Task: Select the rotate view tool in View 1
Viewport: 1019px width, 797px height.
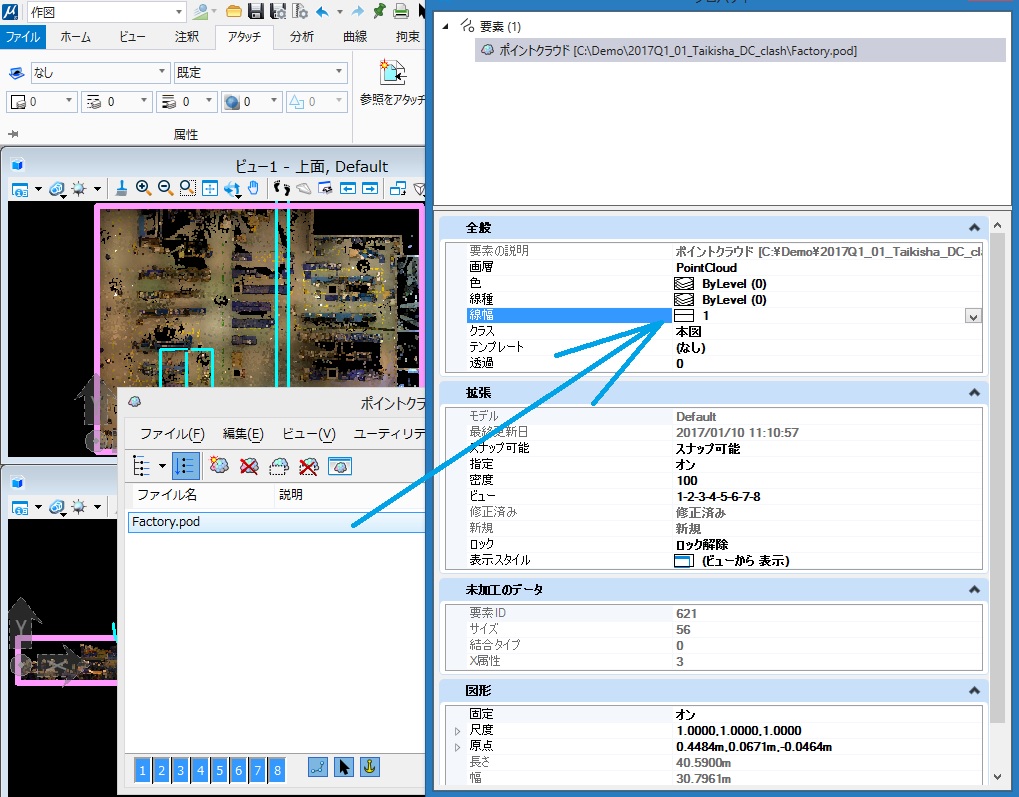Action: (x=232, y=189)
